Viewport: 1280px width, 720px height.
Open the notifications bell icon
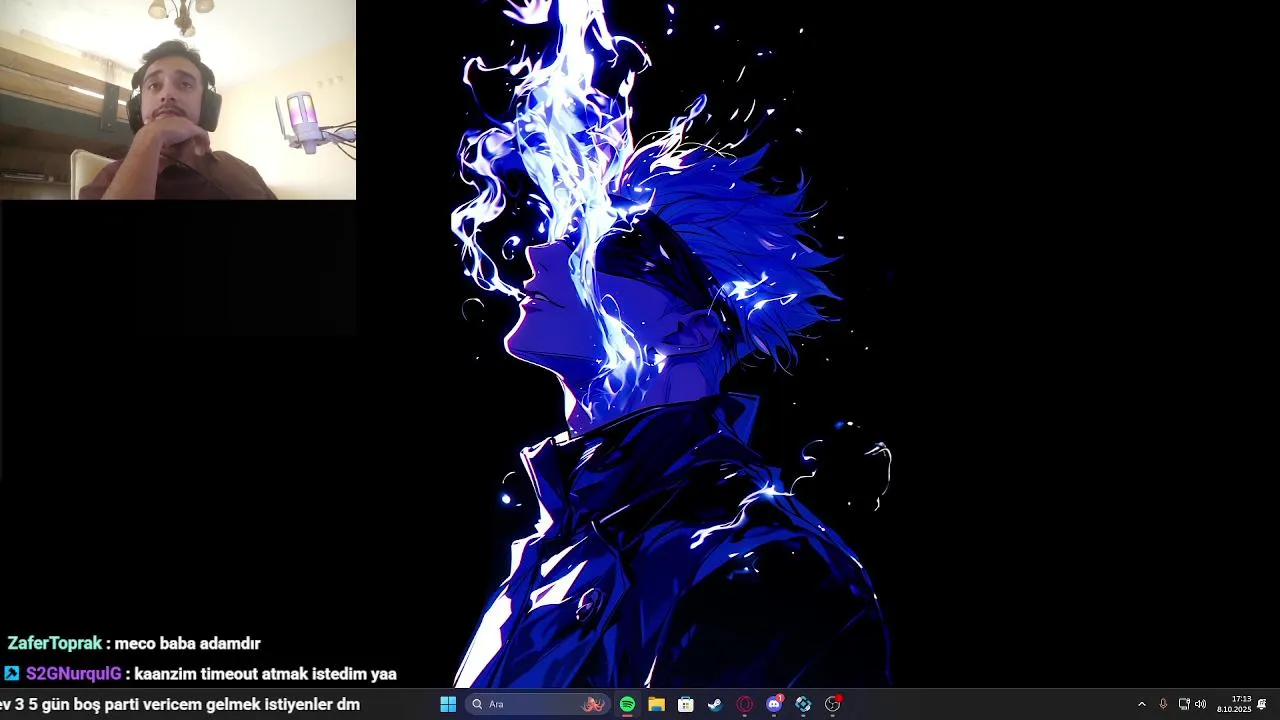(1262, 704)
